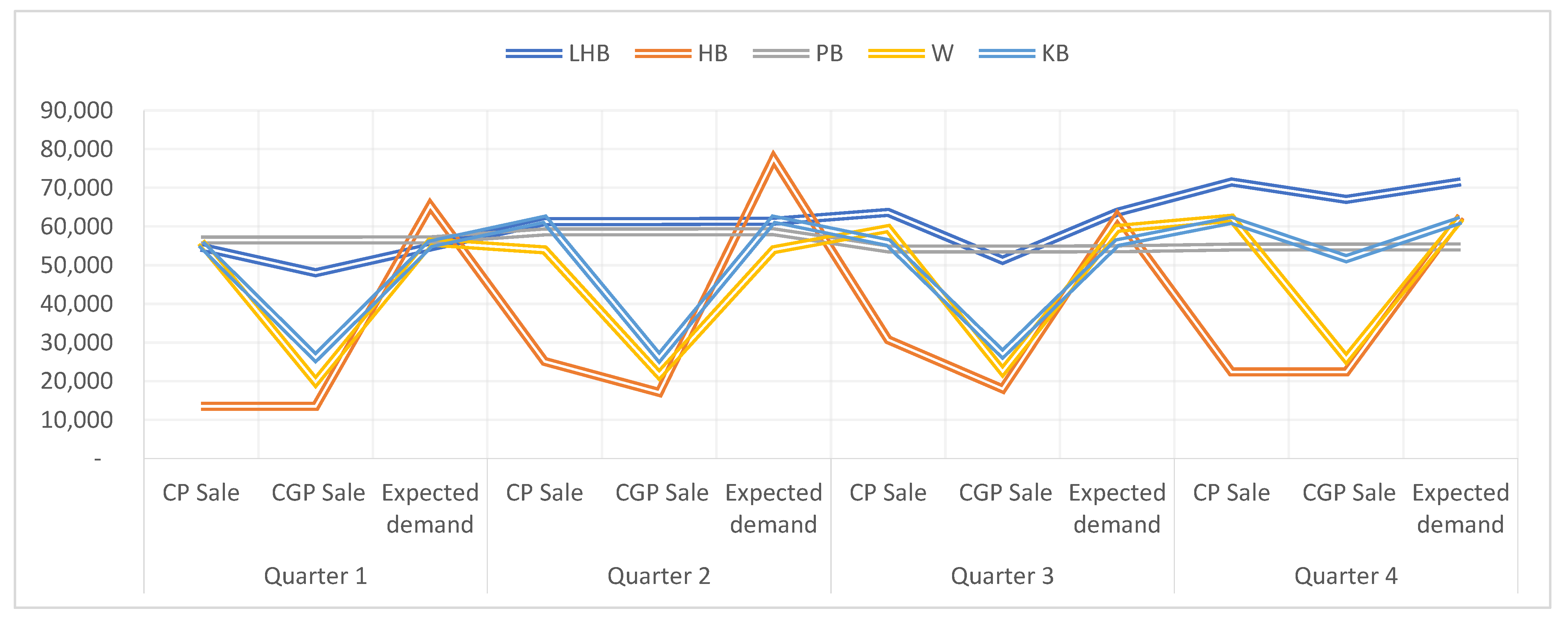
Task: Click the LHB legend line swatch
Action: pos(533,54)
